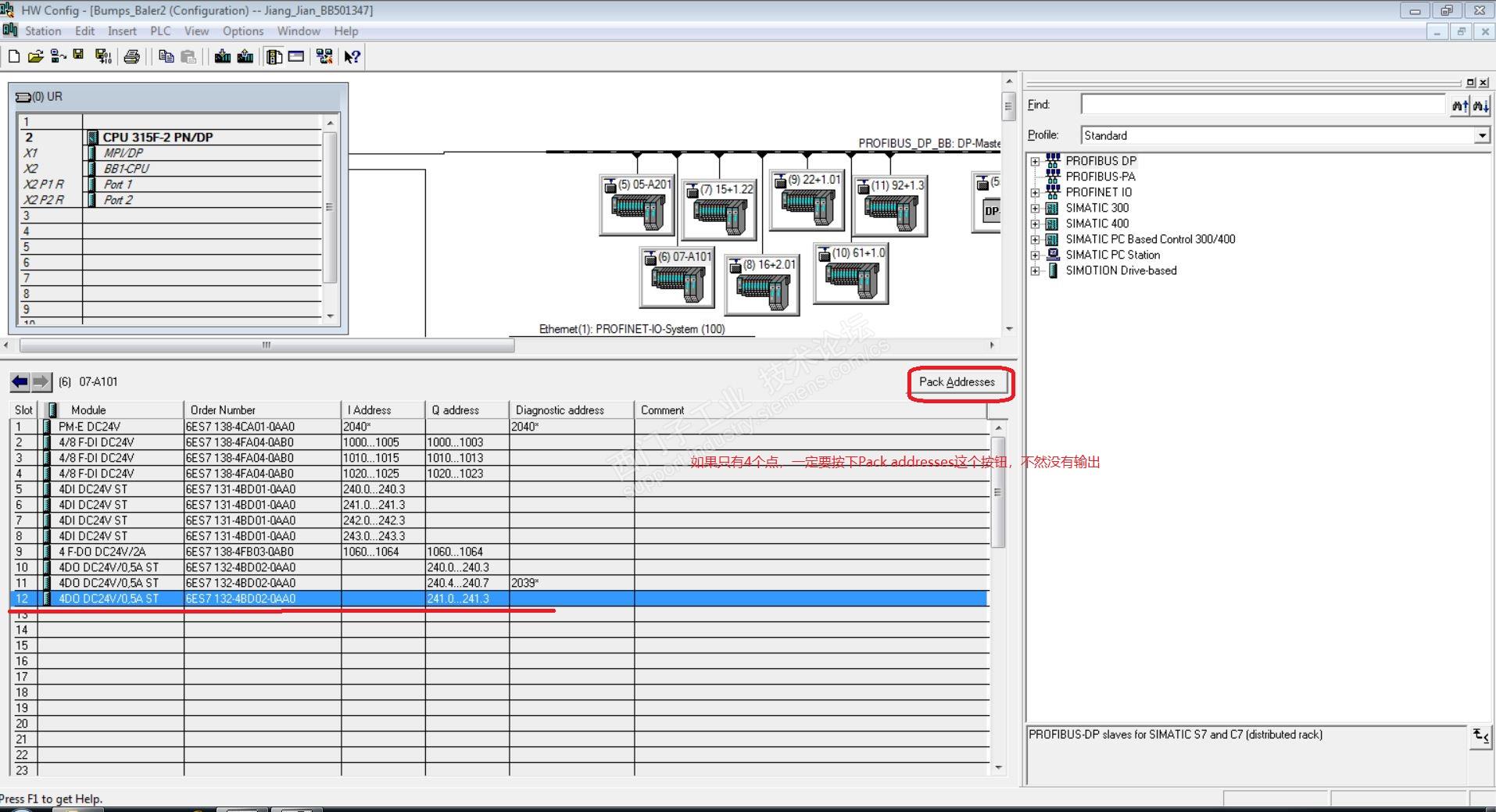Image resolution: width=1496 pixels, height=812 pixels.
Task: Click the module table vertical scrollbar down arrow
Action: 998,768
